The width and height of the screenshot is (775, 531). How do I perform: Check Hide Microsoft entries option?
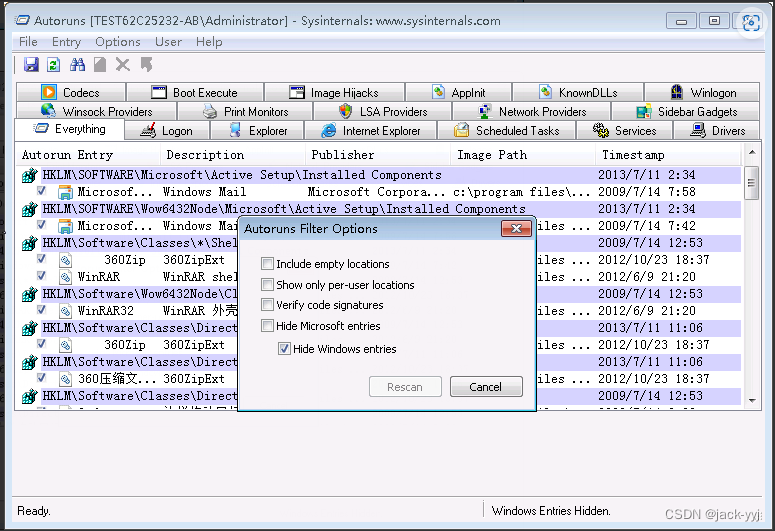click(267, 325)
